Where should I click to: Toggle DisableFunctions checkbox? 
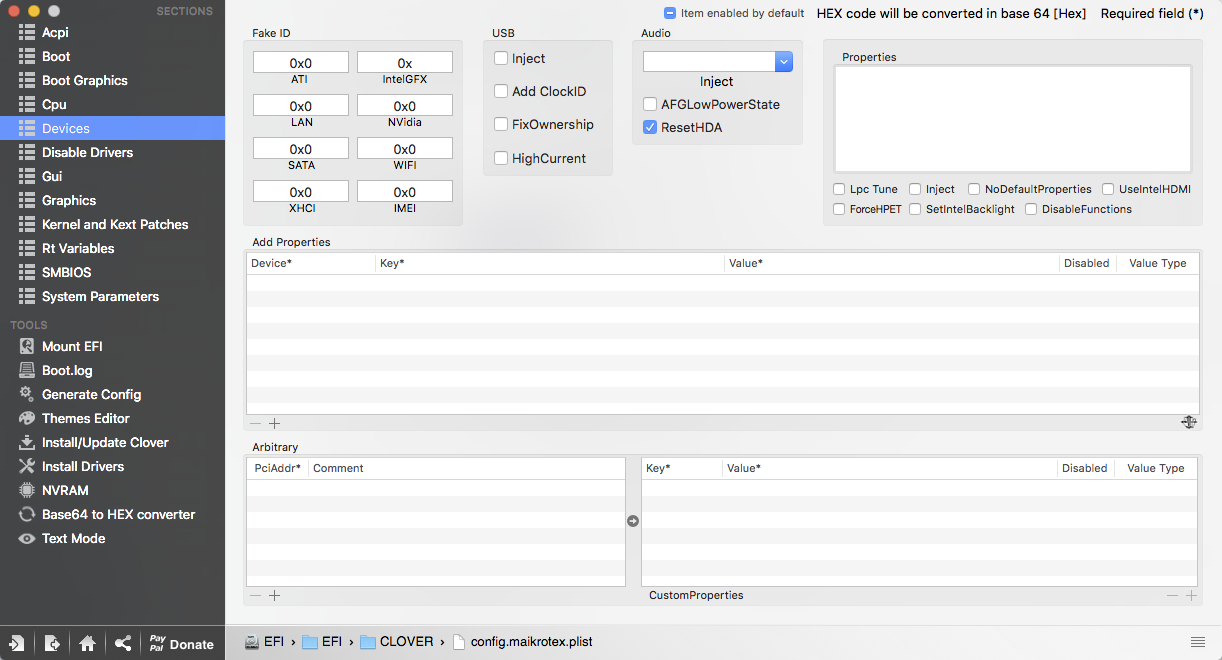click(1031, 209)
